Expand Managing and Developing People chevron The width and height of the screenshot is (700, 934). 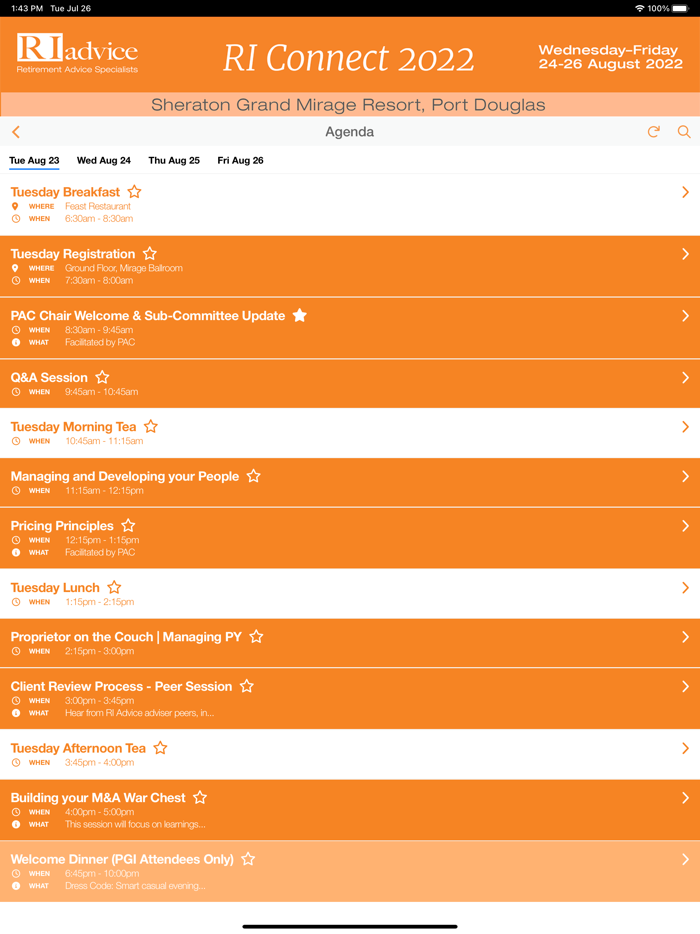point(685,476)
